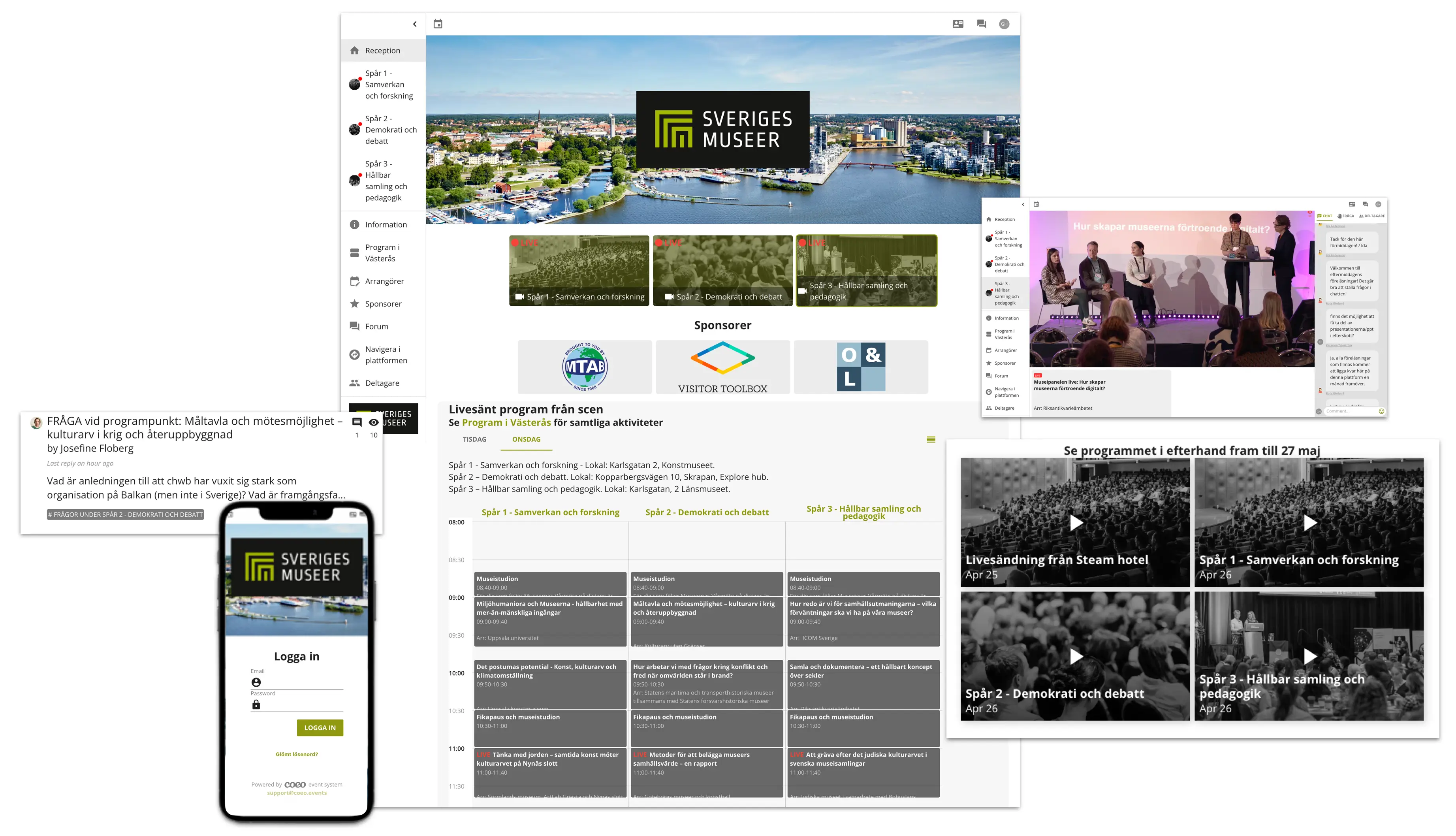1456x836 pixels.
Task: Go to Reception in the sidebar
Action: coord(384,51)
